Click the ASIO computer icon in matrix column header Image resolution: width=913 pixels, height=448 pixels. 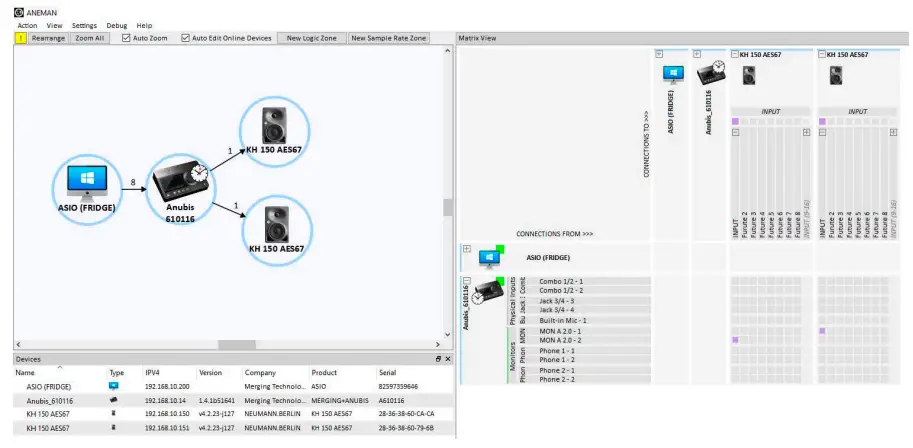(x=673, y=75)
